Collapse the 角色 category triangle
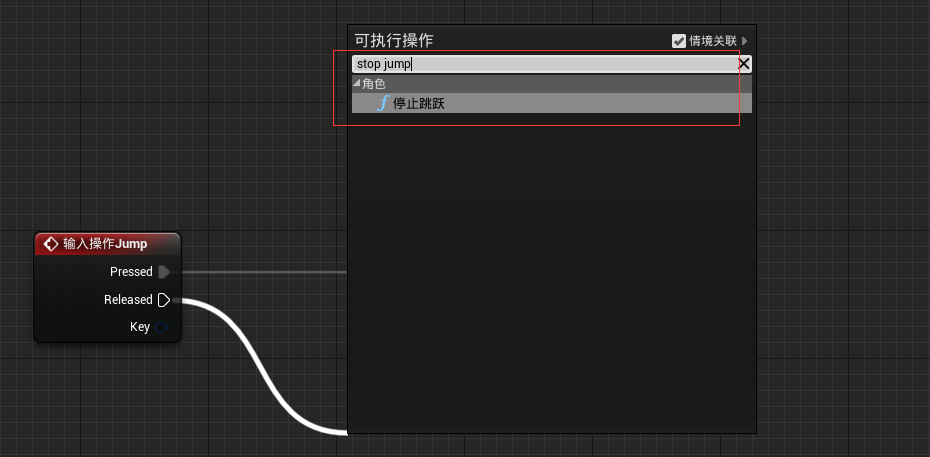Image resolution: width=930 pixels, height=457 pixels. 356,84
